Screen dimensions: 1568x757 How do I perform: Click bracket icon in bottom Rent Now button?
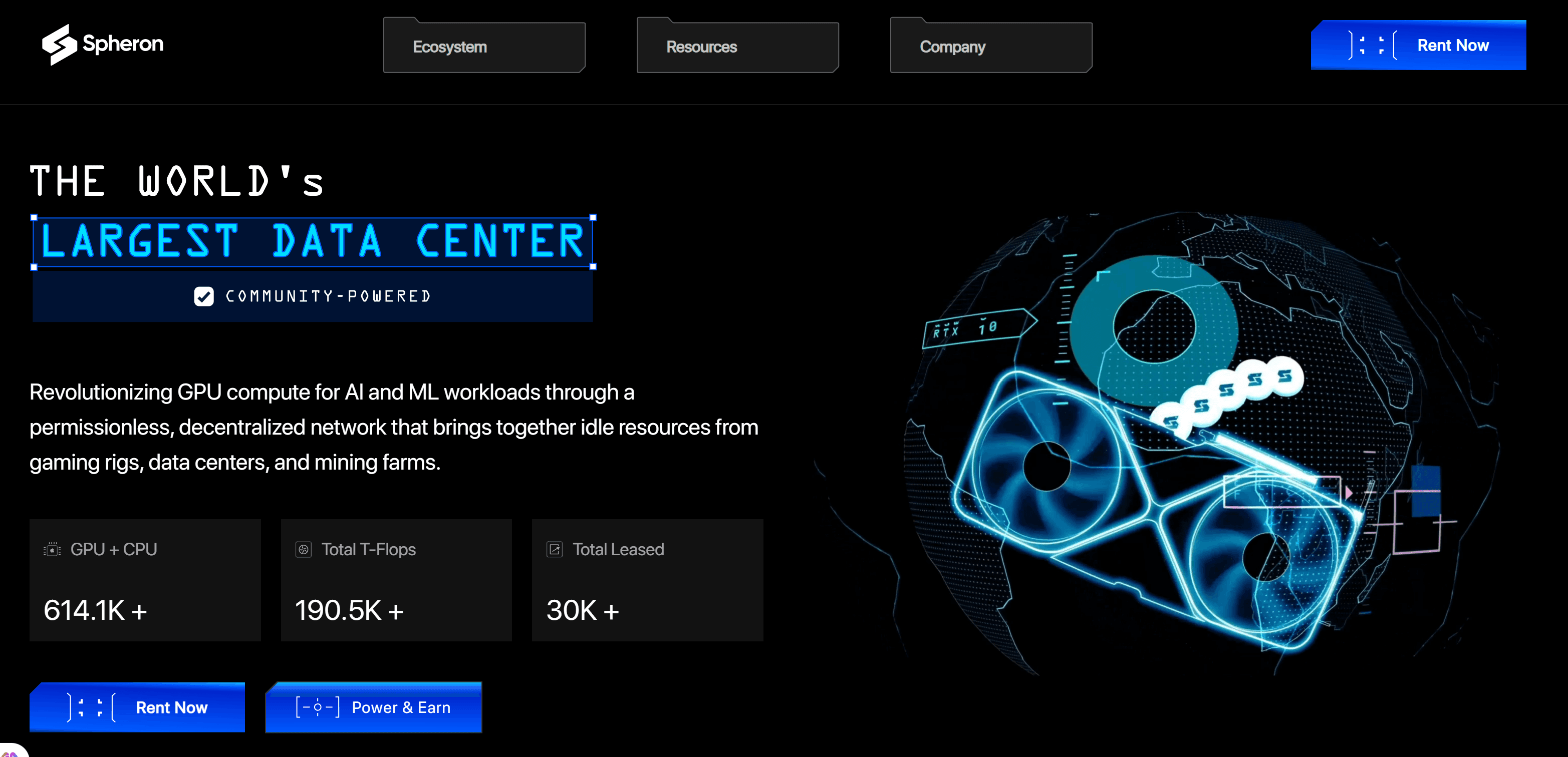click(91, 708)
